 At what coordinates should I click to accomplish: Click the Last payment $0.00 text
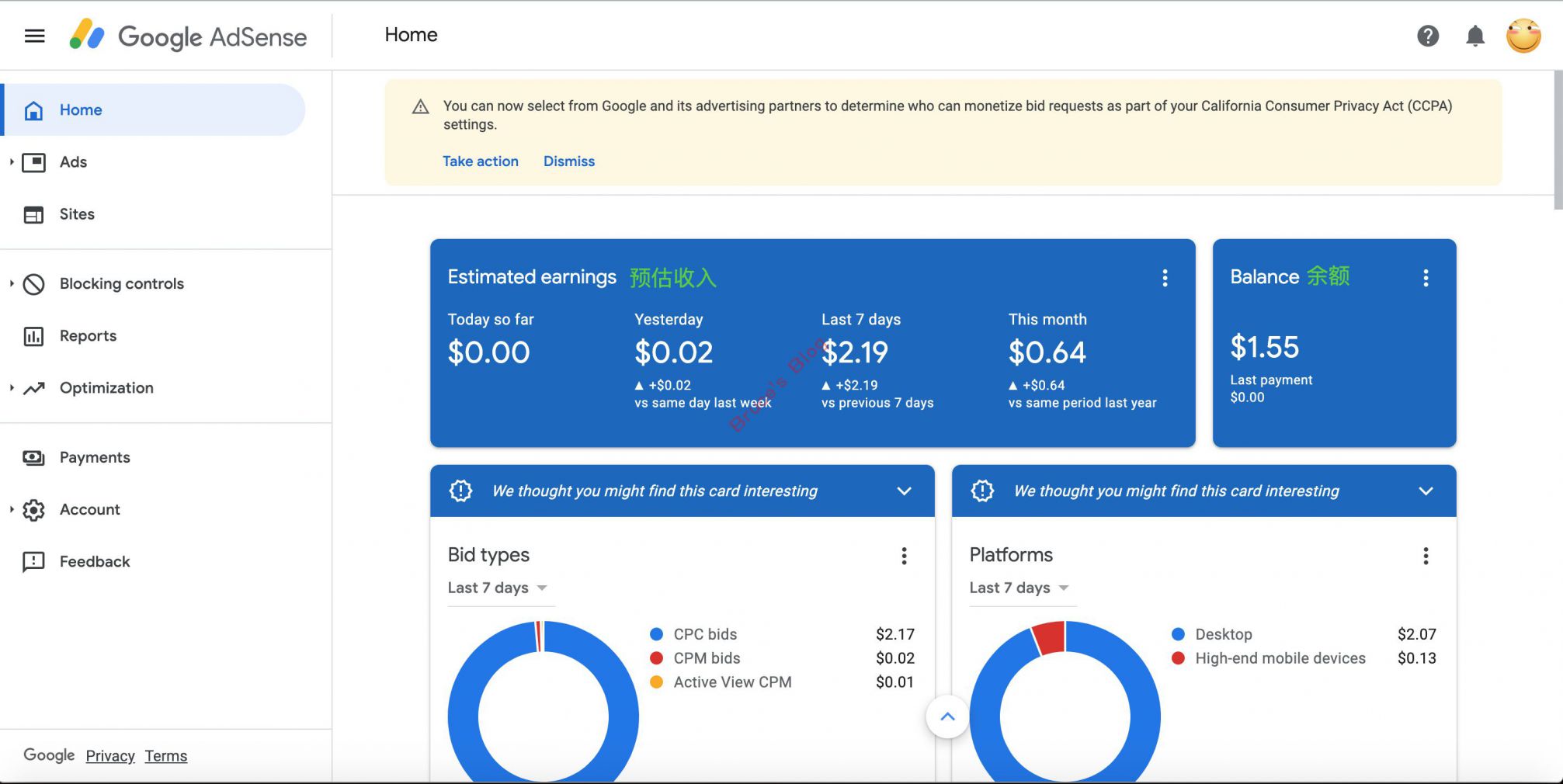pyautogui.click(x=1271, y=389)
